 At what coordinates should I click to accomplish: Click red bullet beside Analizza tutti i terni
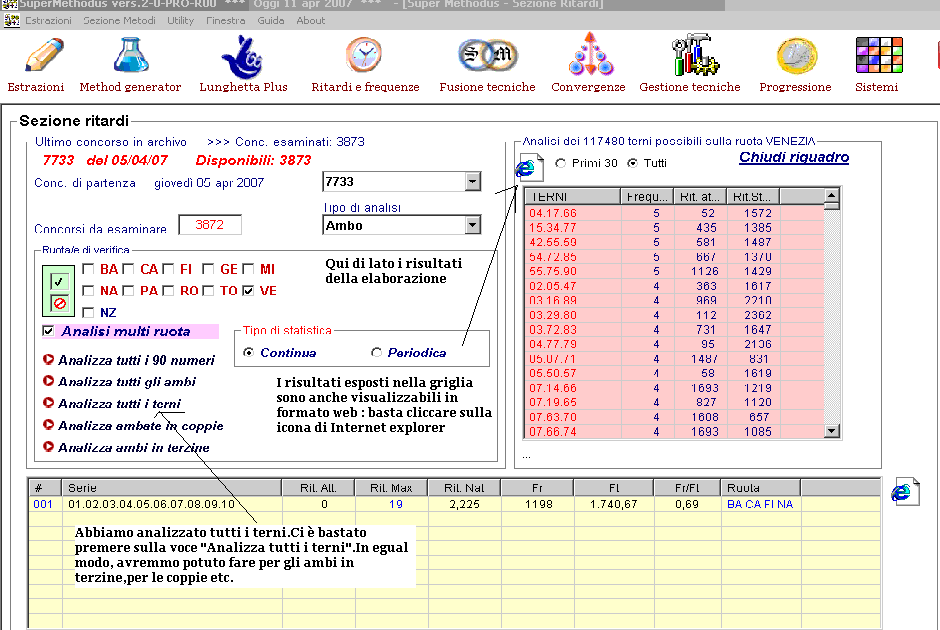pos(49,403)
